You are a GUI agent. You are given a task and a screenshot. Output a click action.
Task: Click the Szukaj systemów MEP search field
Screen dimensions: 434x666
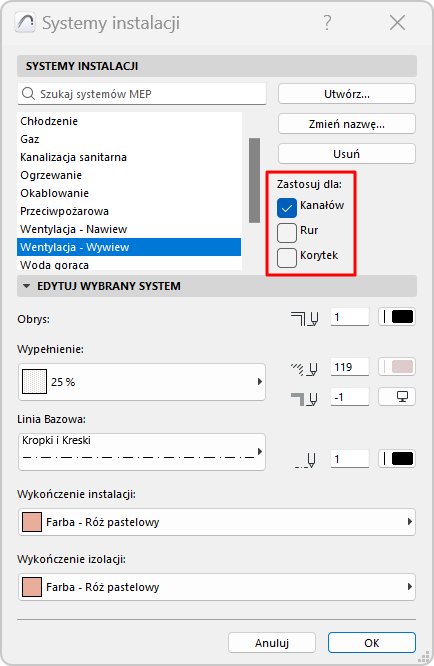(142, 93)
